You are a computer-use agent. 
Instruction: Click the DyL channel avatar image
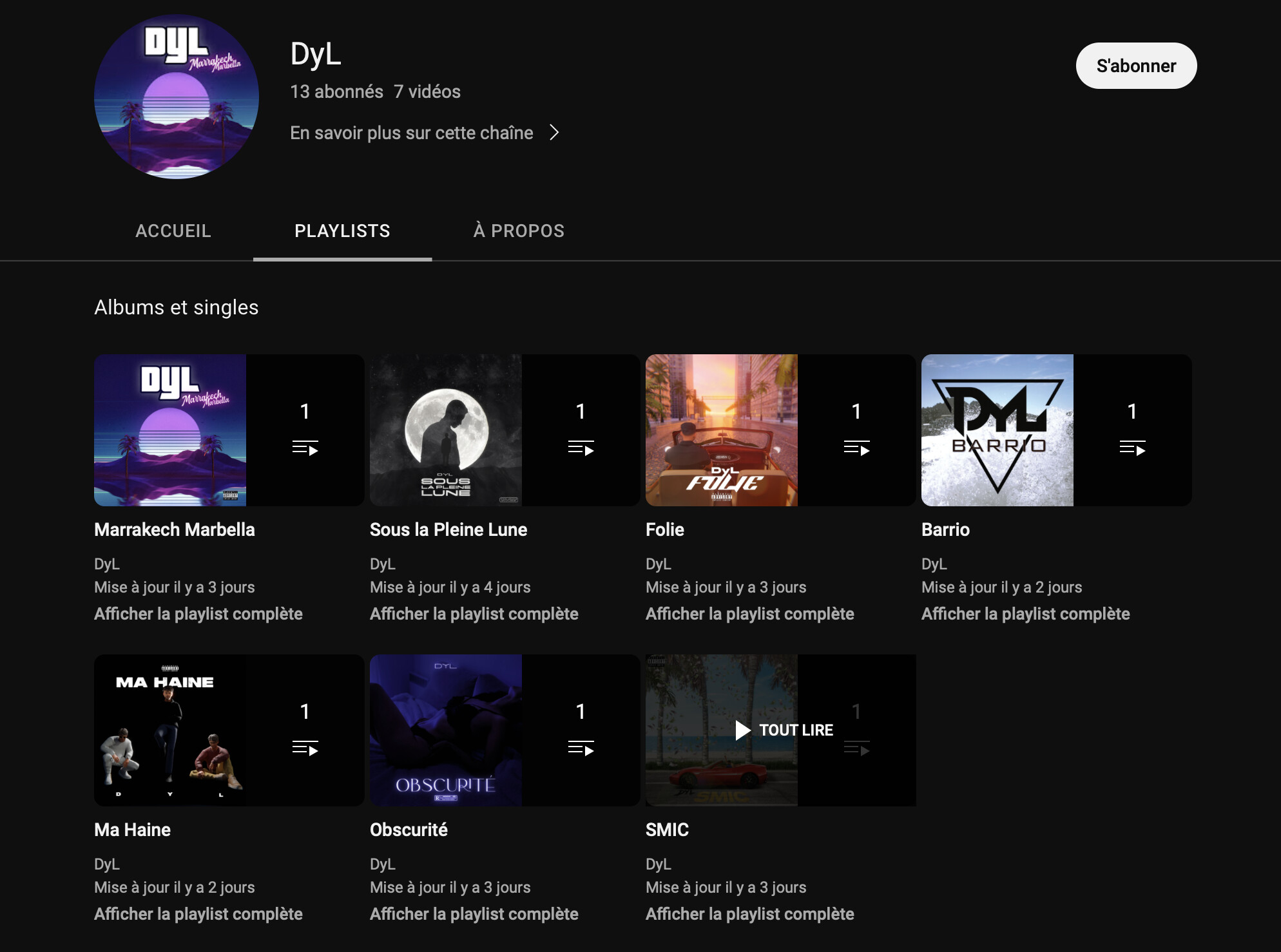pyautogui.click(x=177, y=97)
